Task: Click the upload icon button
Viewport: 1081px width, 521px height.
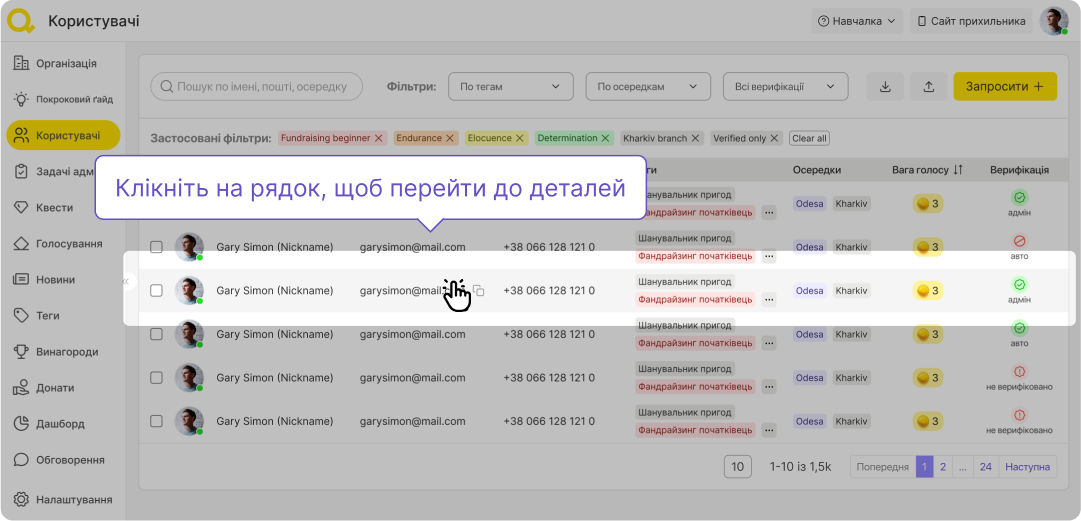Action: point(929,87)
